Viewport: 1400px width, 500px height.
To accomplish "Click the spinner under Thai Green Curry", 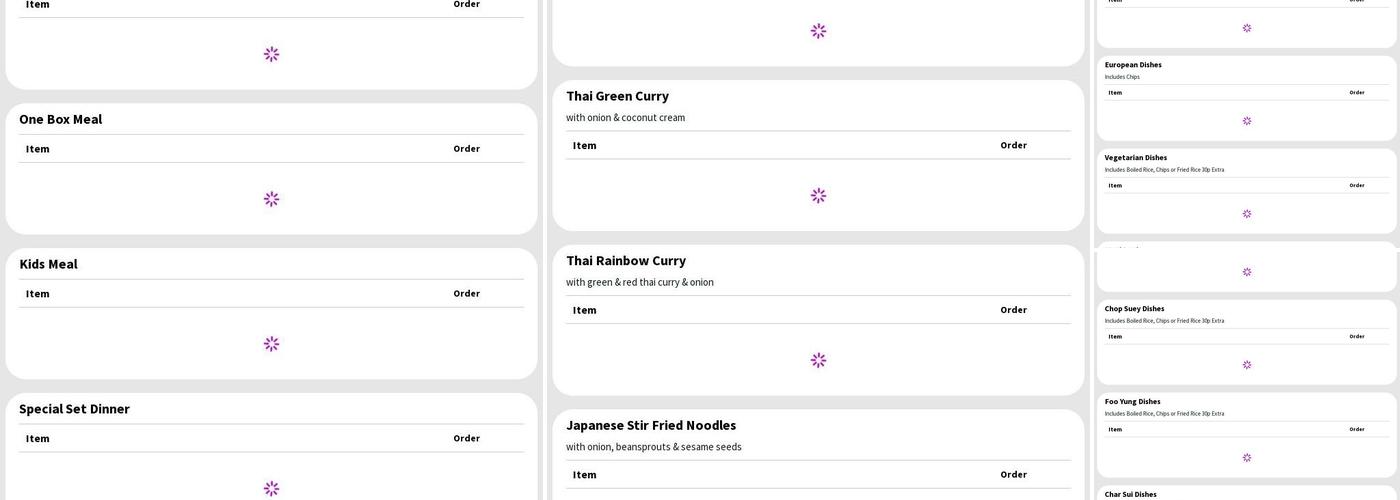I will pyautogui.click(x=818, y=196).
